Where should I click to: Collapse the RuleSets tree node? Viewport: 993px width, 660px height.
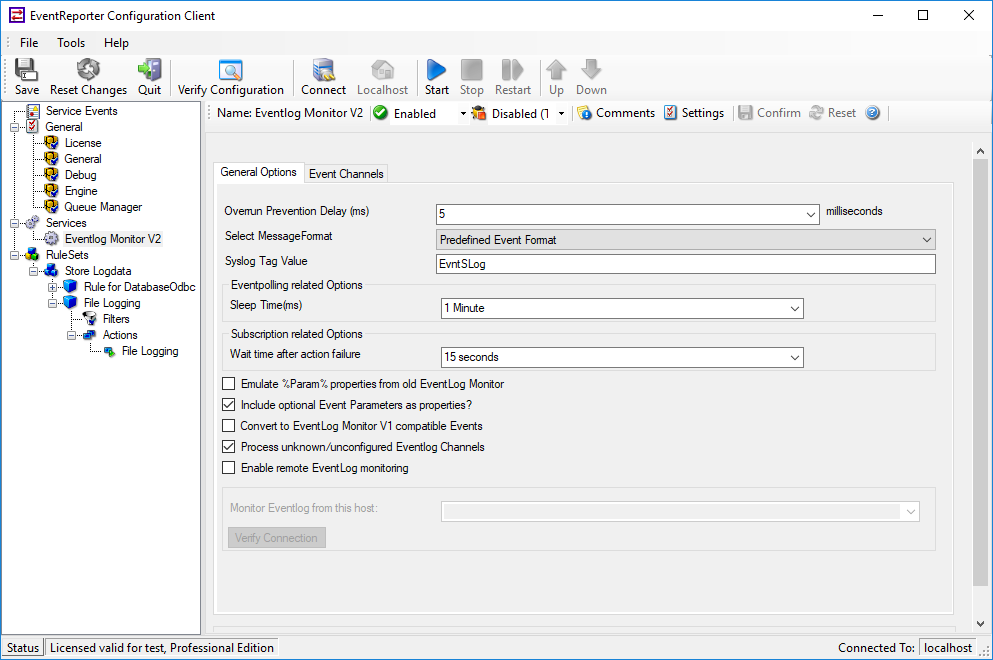pyautogui.click(x=14, y=255)
